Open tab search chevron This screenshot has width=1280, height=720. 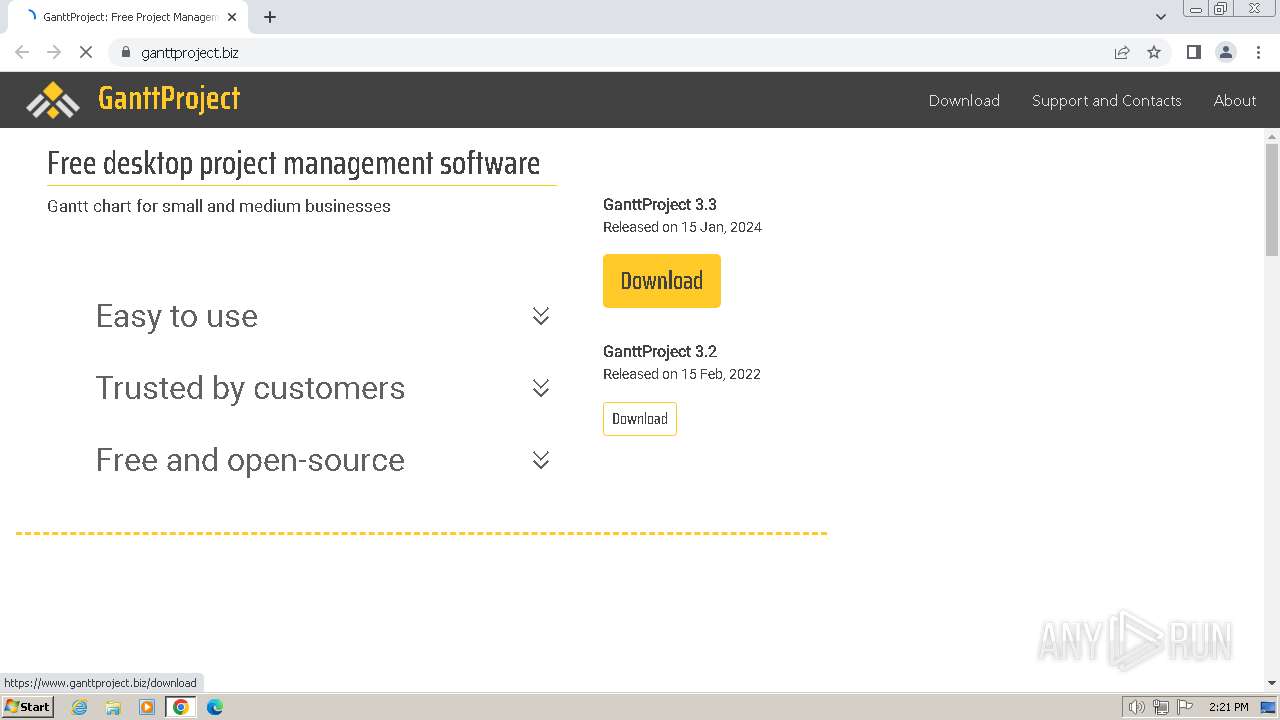(x=1160, y=17)
